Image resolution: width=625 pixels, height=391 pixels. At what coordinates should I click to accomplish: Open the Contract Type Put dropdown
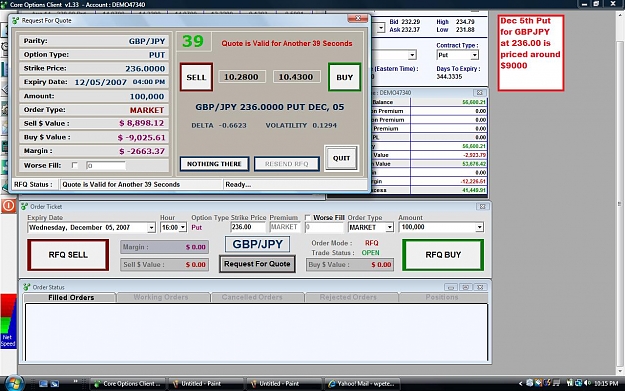click(x=474, y=55)
